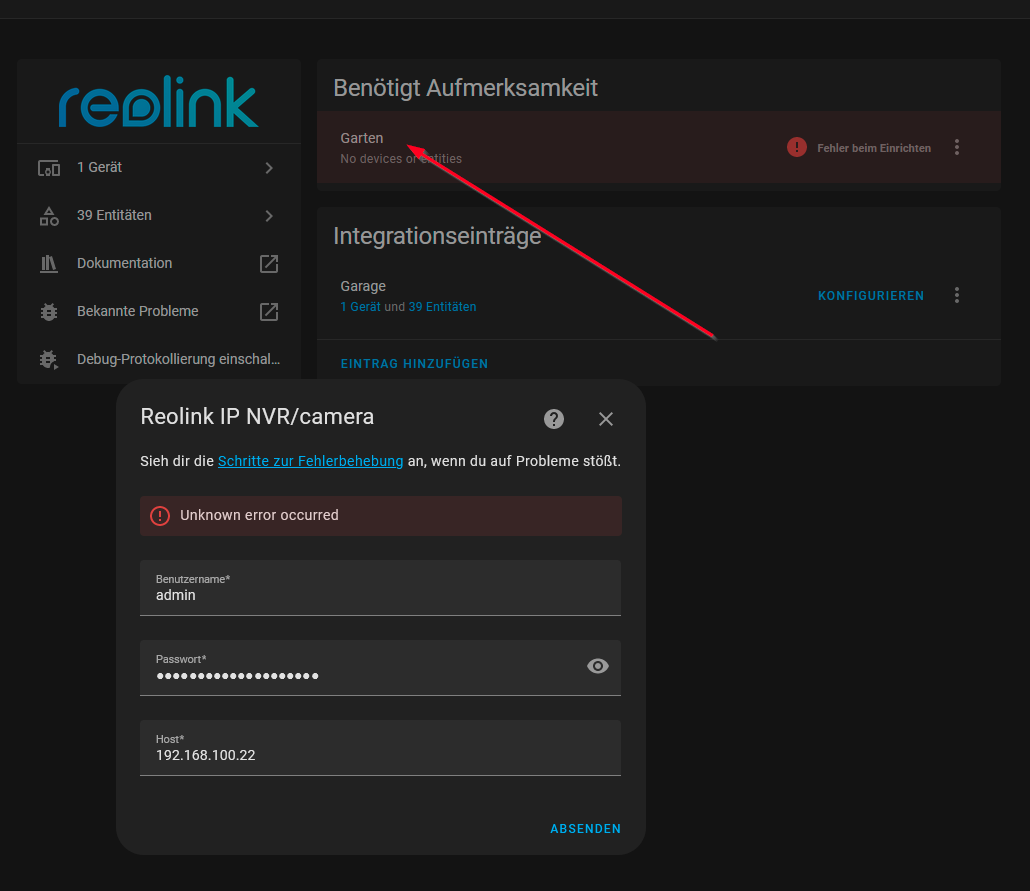1030x891 pixels.
Task: Open the Garten three-dot menu
Action: tap(957, 146)
